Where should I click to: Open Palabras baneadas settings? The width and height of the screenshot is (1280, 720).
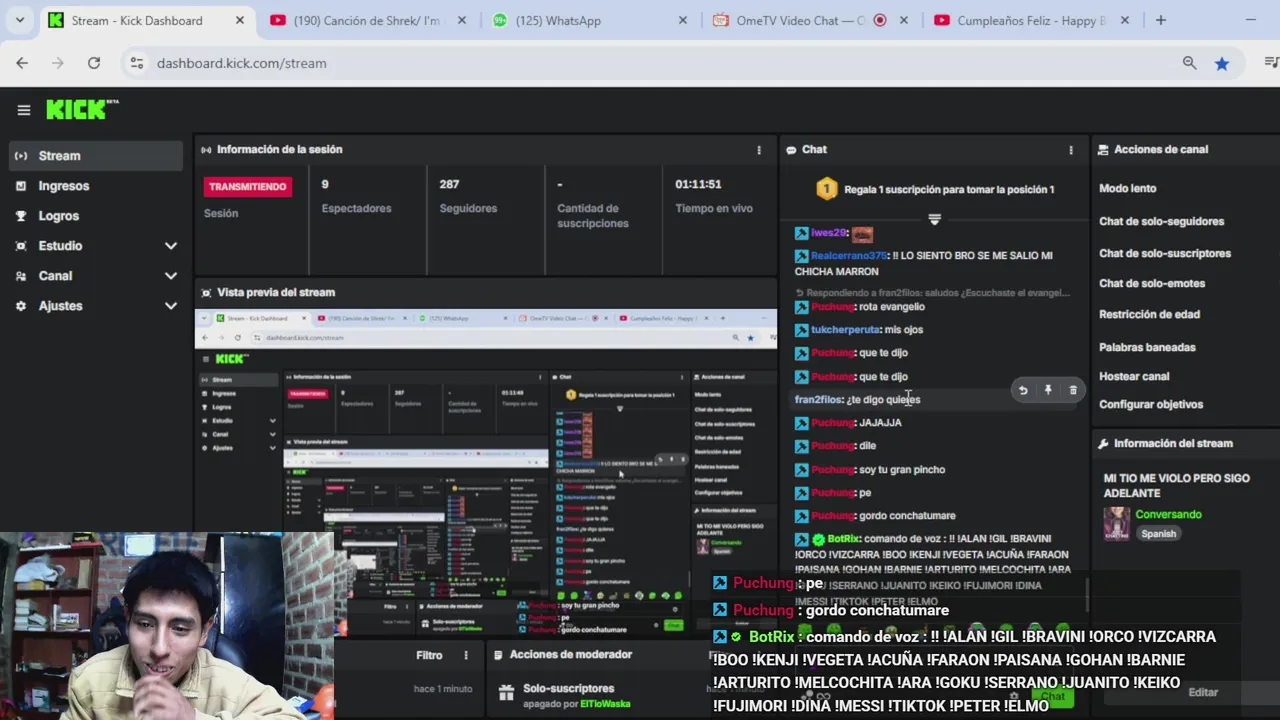coord(1147,347)
